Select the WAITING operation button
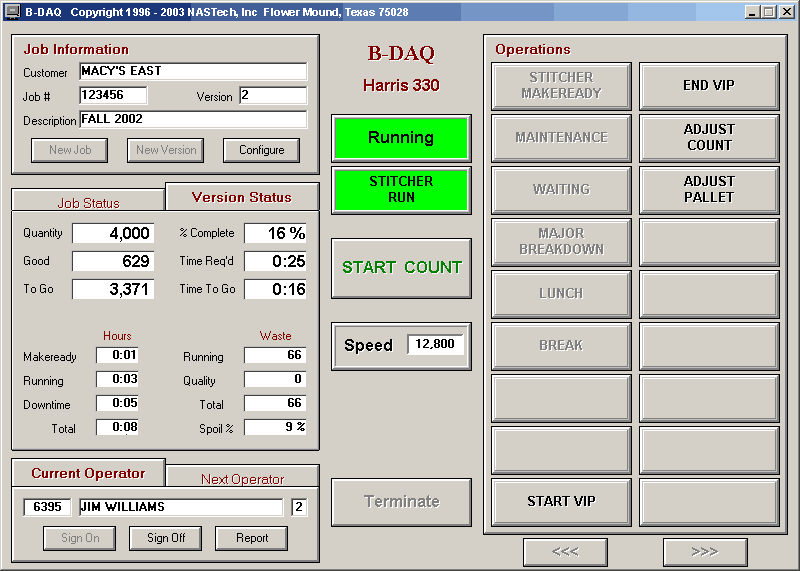800x571 pixels. pos(561,190)
